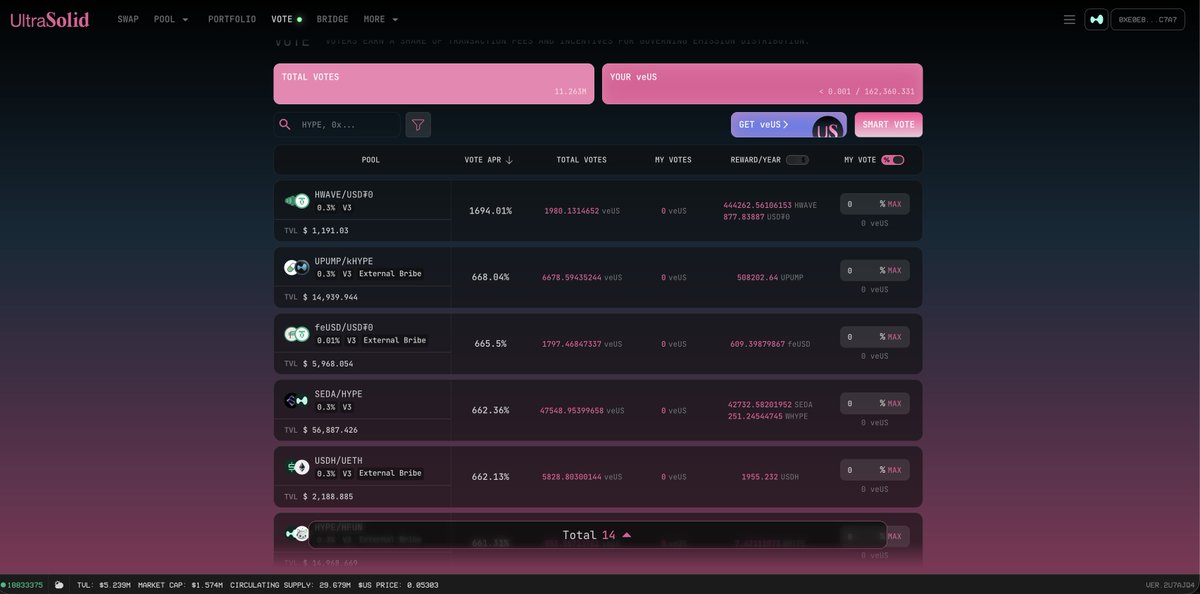Click the HyperEVM network icon button
Screen dimensions: 1200x594
1096,19
